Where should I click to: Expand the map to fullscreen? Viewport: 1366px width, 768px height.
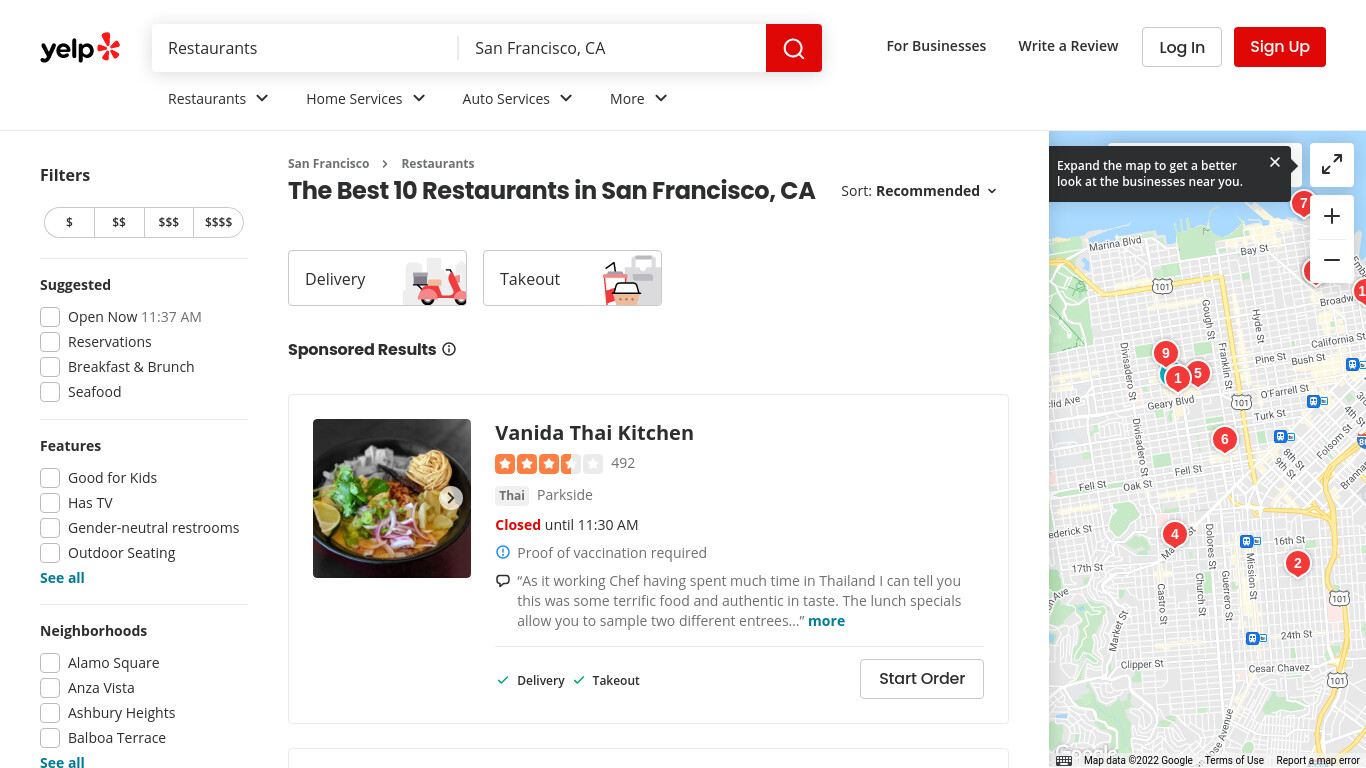pos(1332,165)
